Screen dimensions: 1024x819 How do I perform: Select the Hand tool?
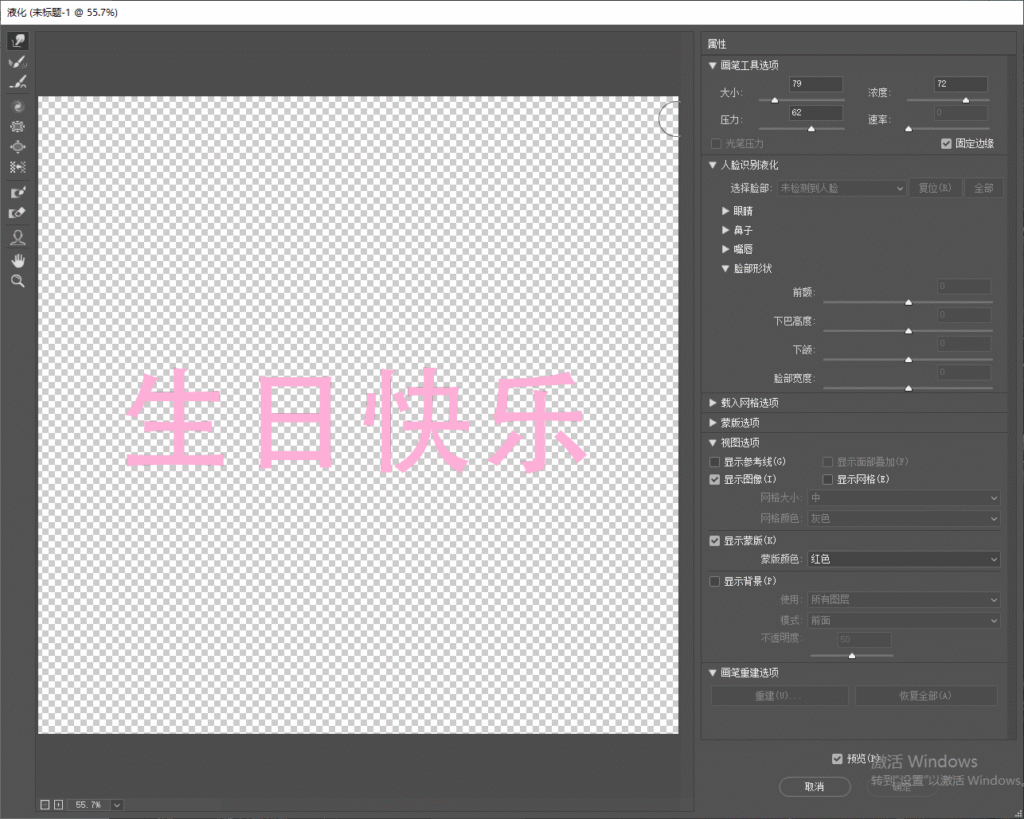[x=18, y=261]
